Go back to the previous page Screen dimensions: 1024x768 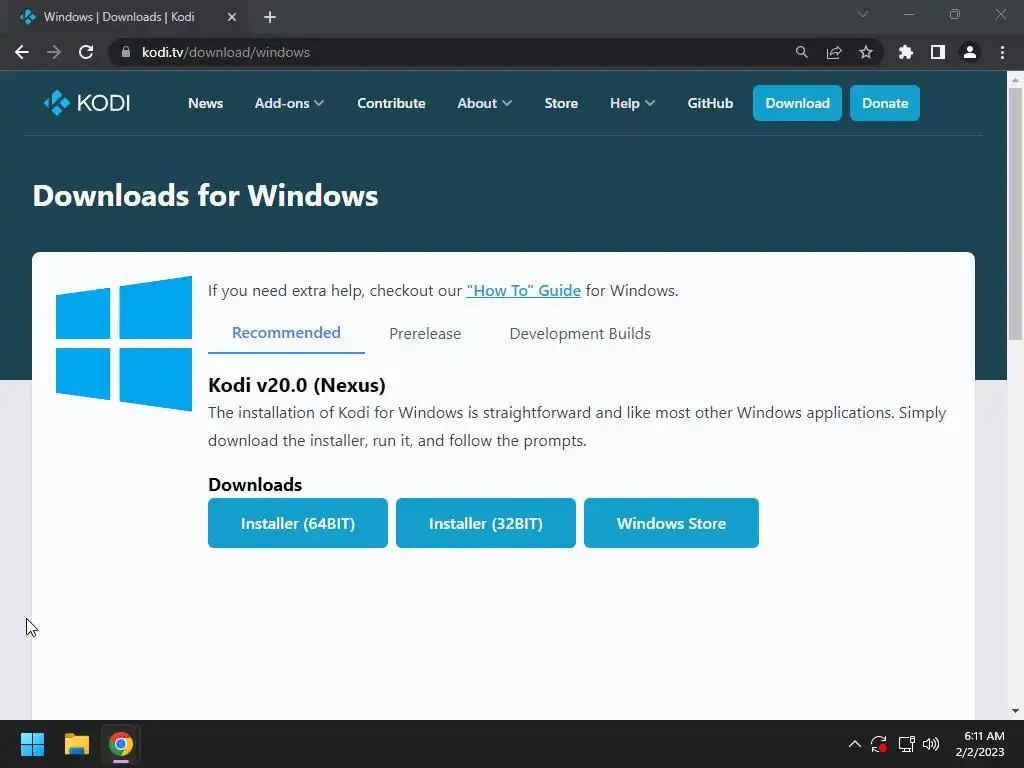click(x=22, y=52)
